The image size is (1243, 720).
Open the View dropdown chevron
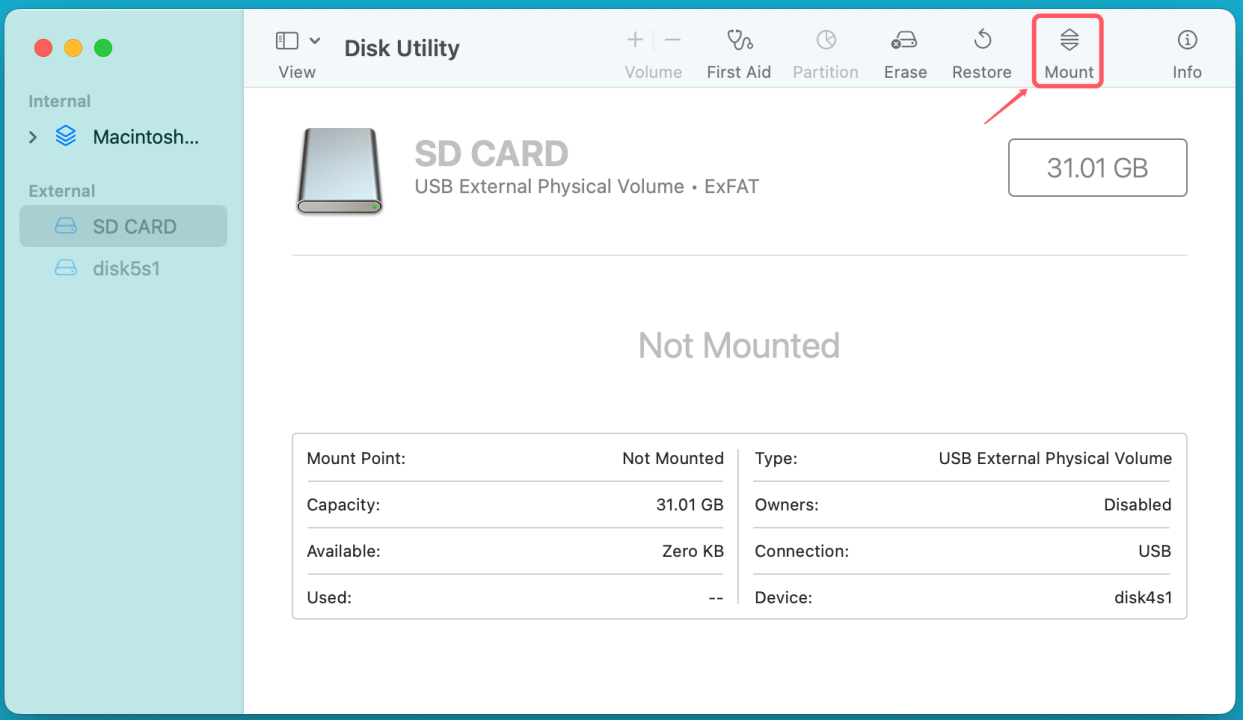pyautogui.click(x=315, y=41)
